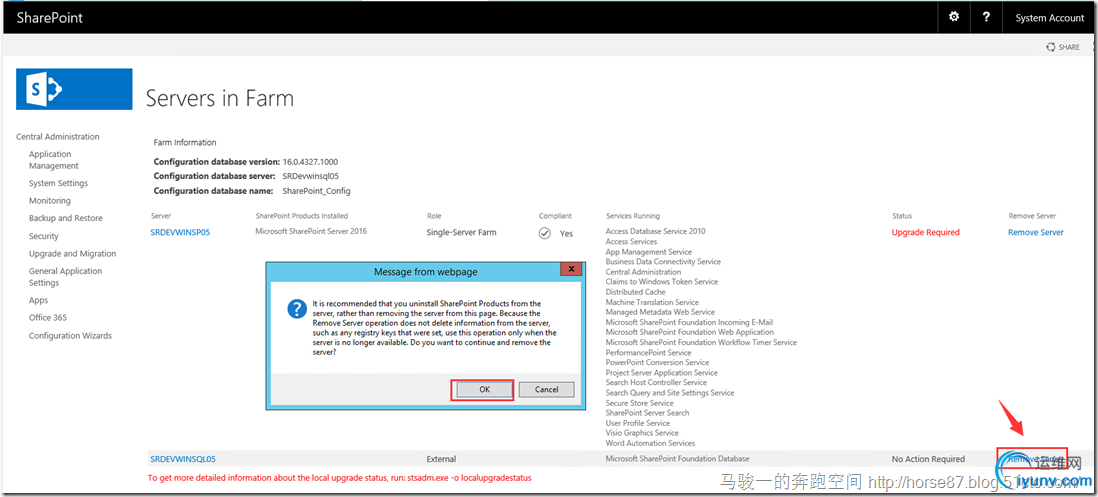The image size is (1098, 497).
Task: Click the Compliant checkmark icon for SRDEVWINSP05
Action: [545, 233]
